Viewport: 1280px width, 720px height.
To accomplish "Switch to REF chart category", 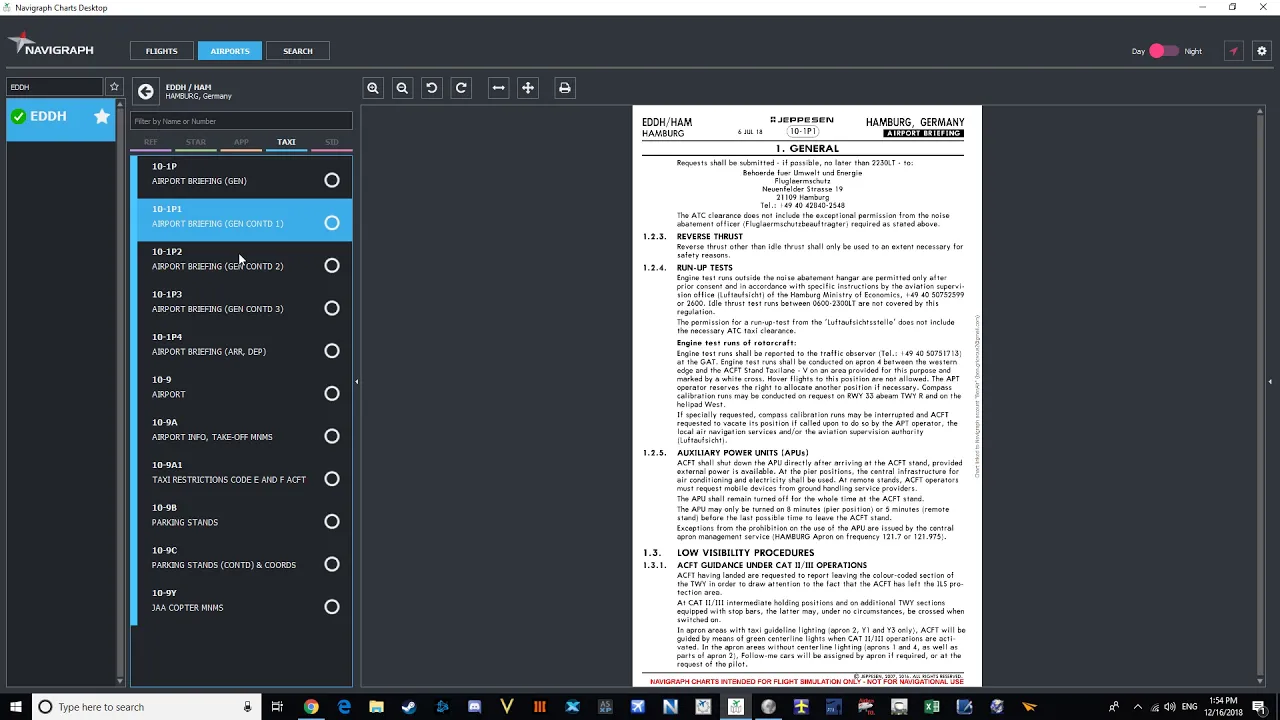I will tap(150, 142).
